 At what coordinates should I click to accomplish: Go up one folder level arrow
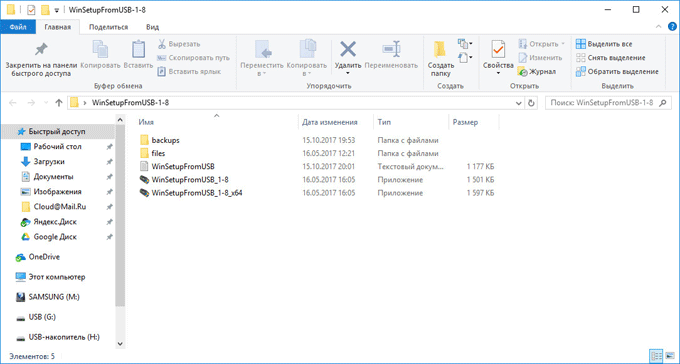pyautogui.click(x=59, y=103)
